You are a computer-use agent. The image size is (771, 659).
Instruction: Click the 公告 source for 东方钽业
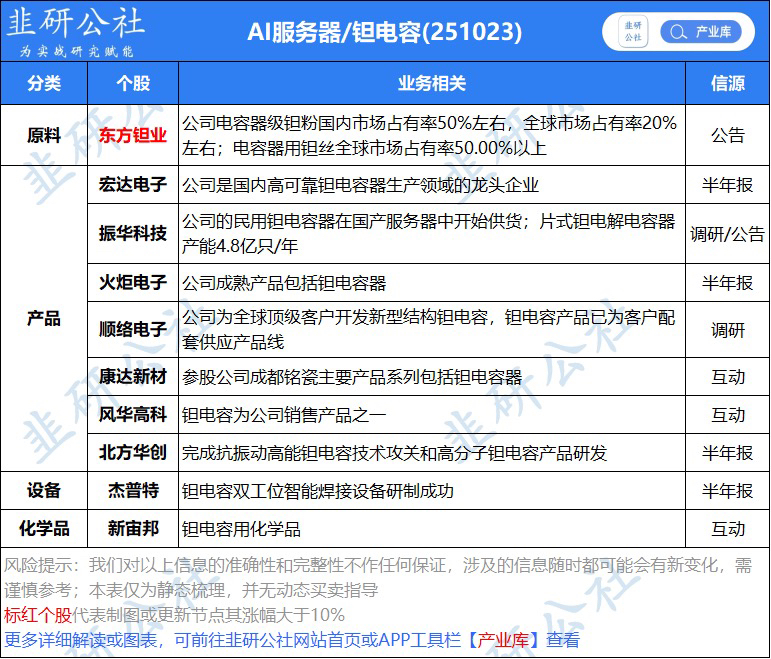728,135
